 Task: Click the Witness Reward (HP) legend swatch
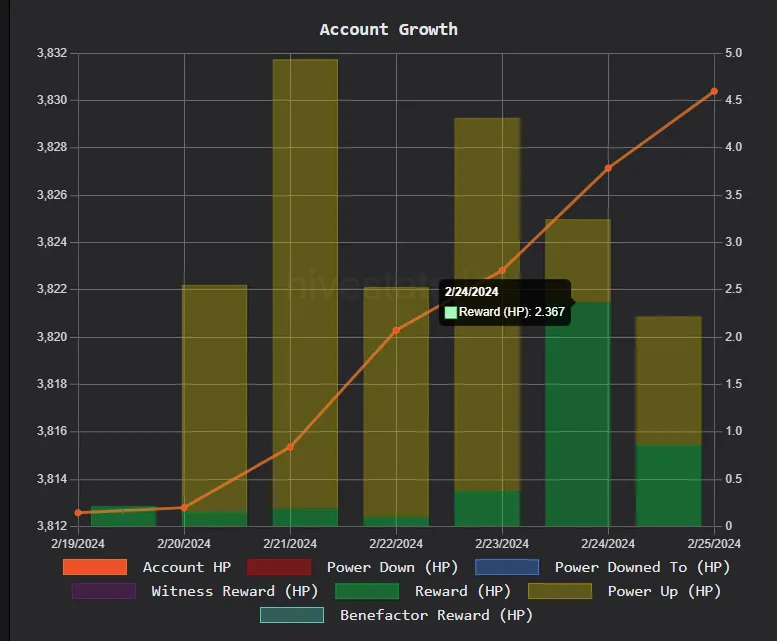pos(104,591)
